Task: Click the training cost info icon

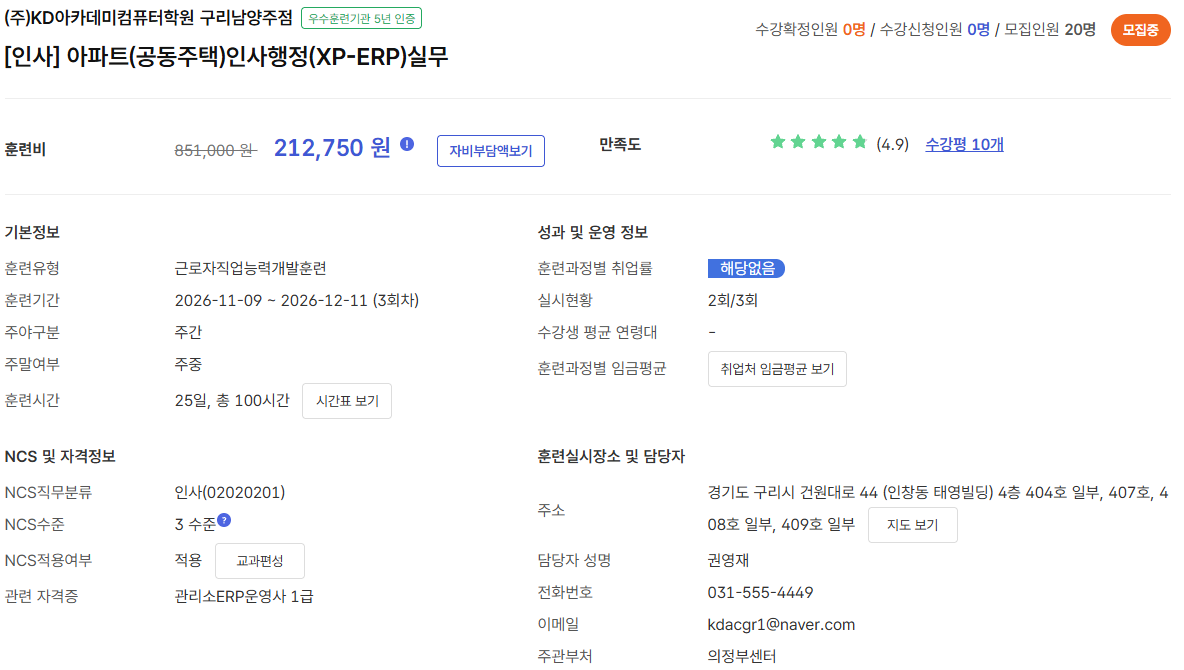Action: 407,144
